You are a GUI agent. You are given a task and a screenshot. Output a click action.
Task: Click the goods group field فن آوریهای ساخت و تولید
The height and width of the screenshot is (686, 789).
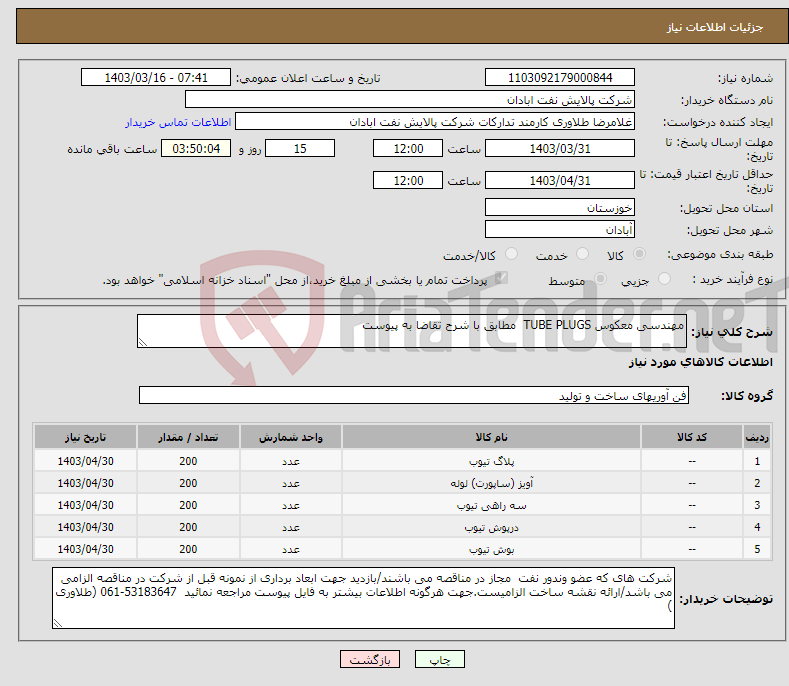coord(414,396)
